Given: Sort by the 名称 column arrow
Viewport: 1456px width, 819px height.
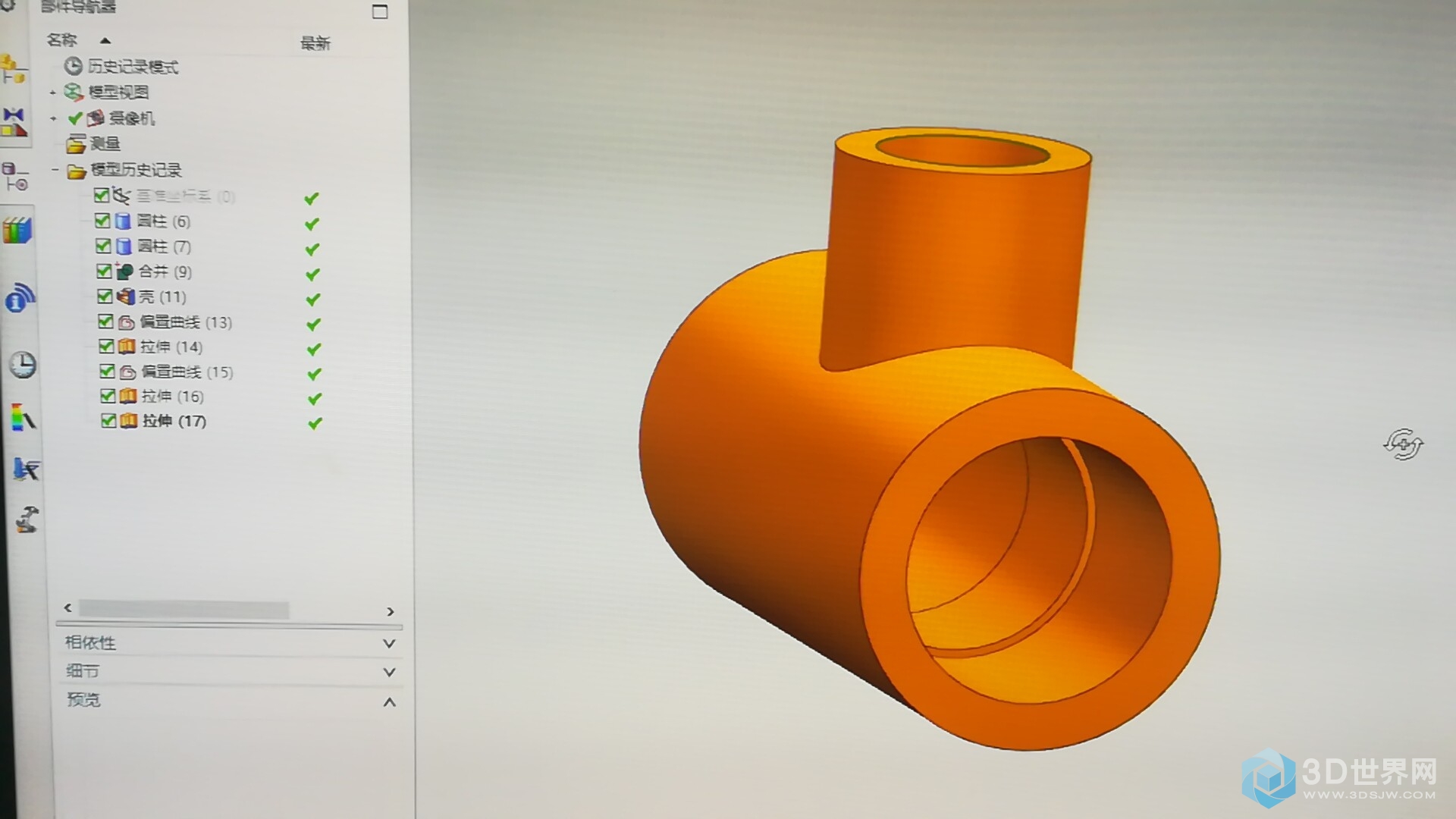Looking at the screenshot, I should tap(105, 41).
